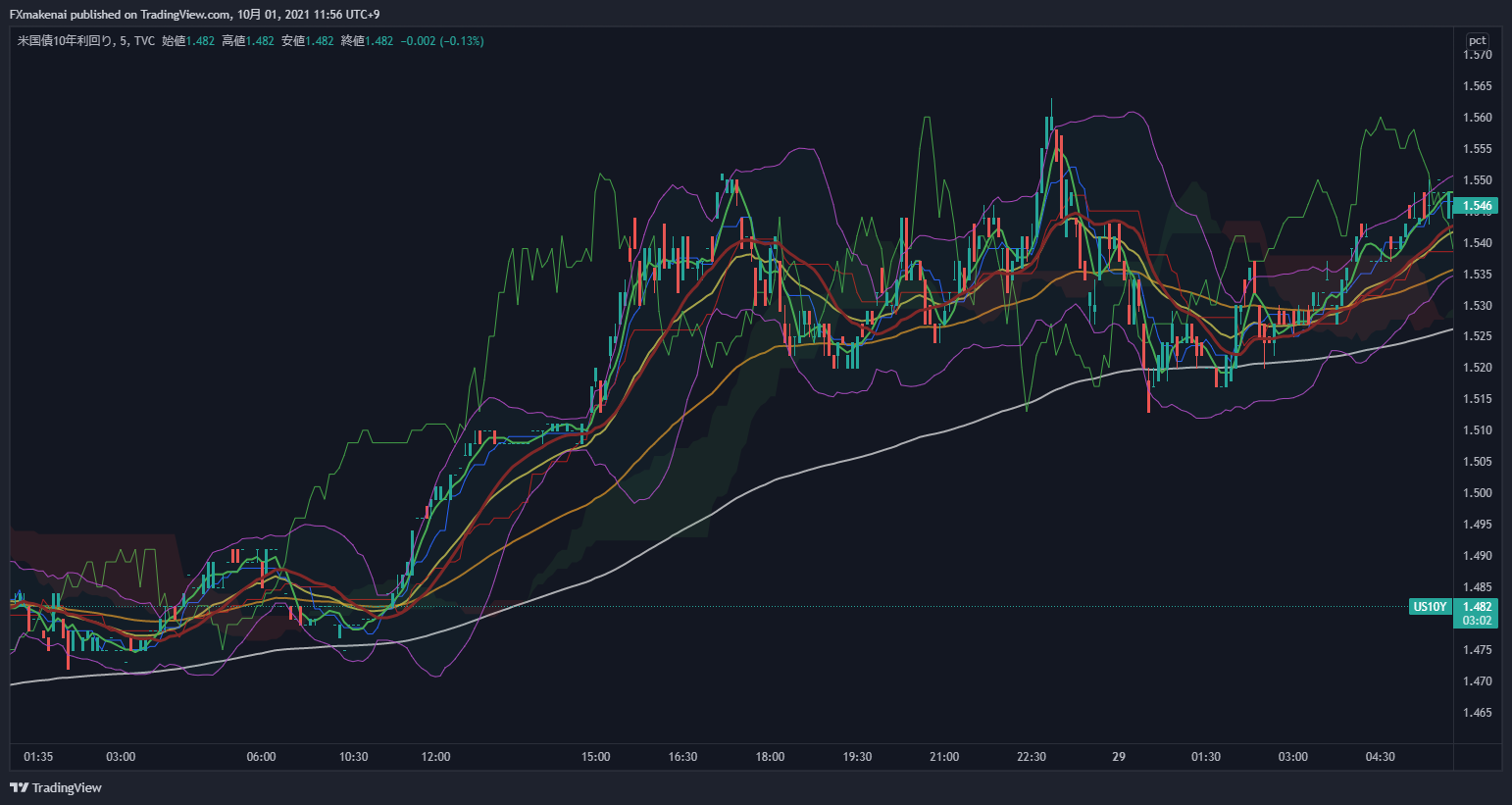Click the 1.565 price axis label
Image resolution: width=1512 pixels, height=805 pixels.
(1477, 86)
